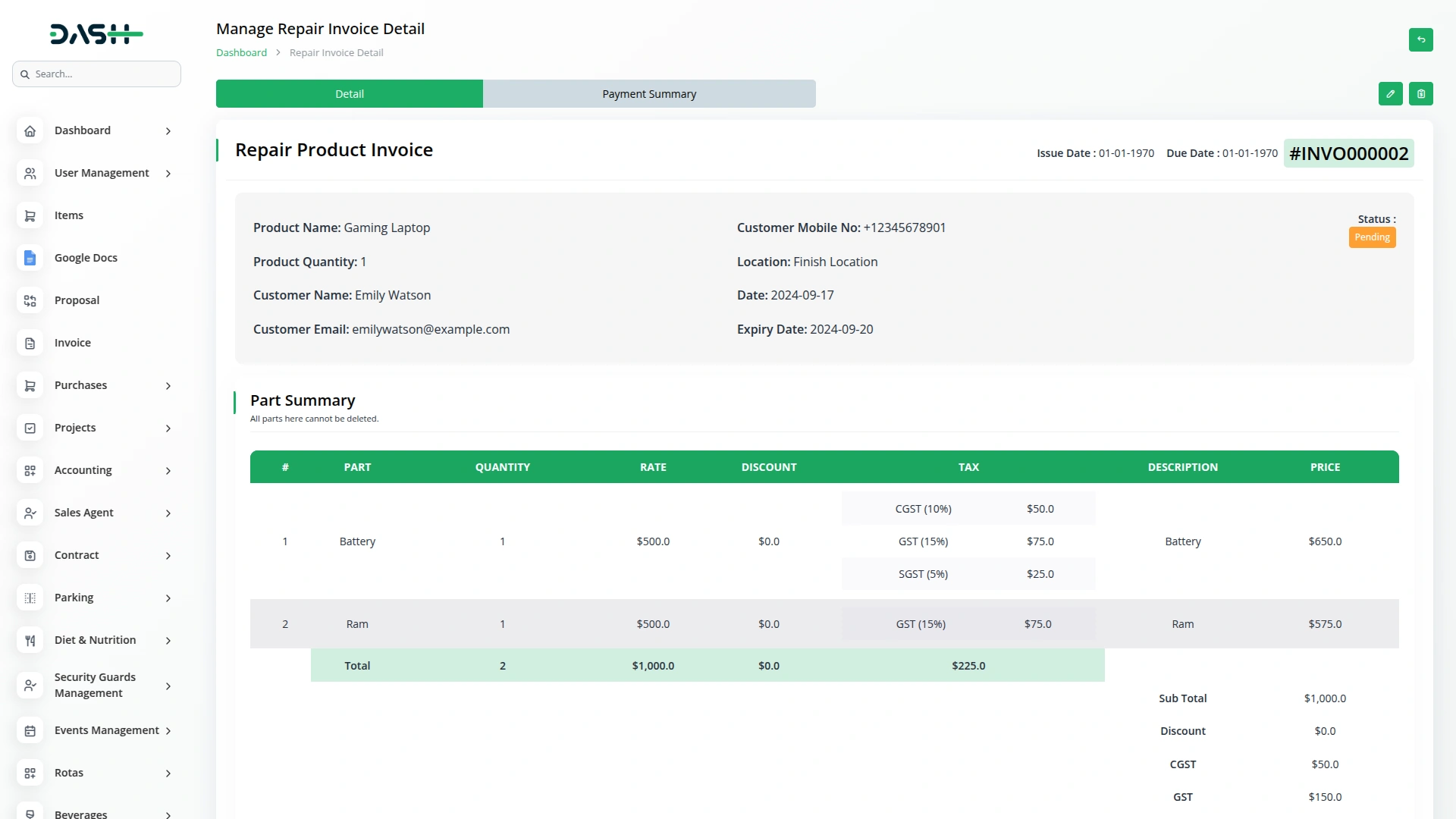
Task: Click the DASH logo at the top
Action: click(96, 33)
